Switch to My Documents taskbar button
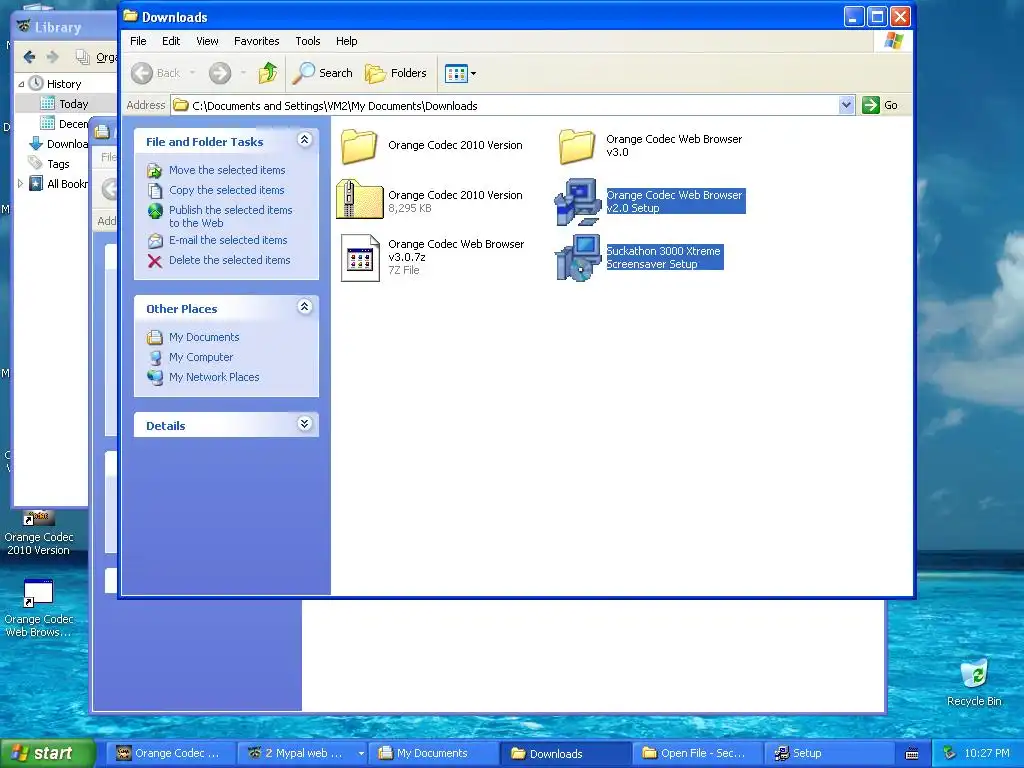This screenshot has height=768, width=1024. point(432,753)
